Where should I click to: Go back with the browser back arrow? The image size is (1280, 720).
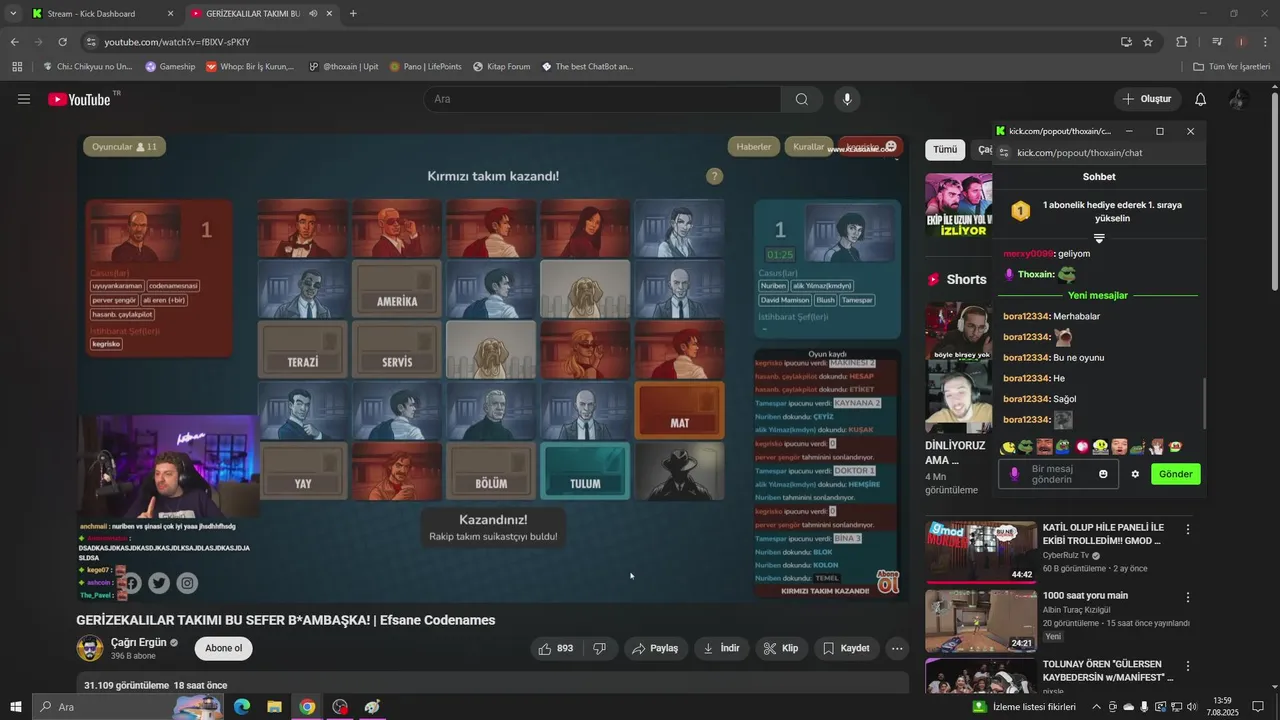click(14, 42)
